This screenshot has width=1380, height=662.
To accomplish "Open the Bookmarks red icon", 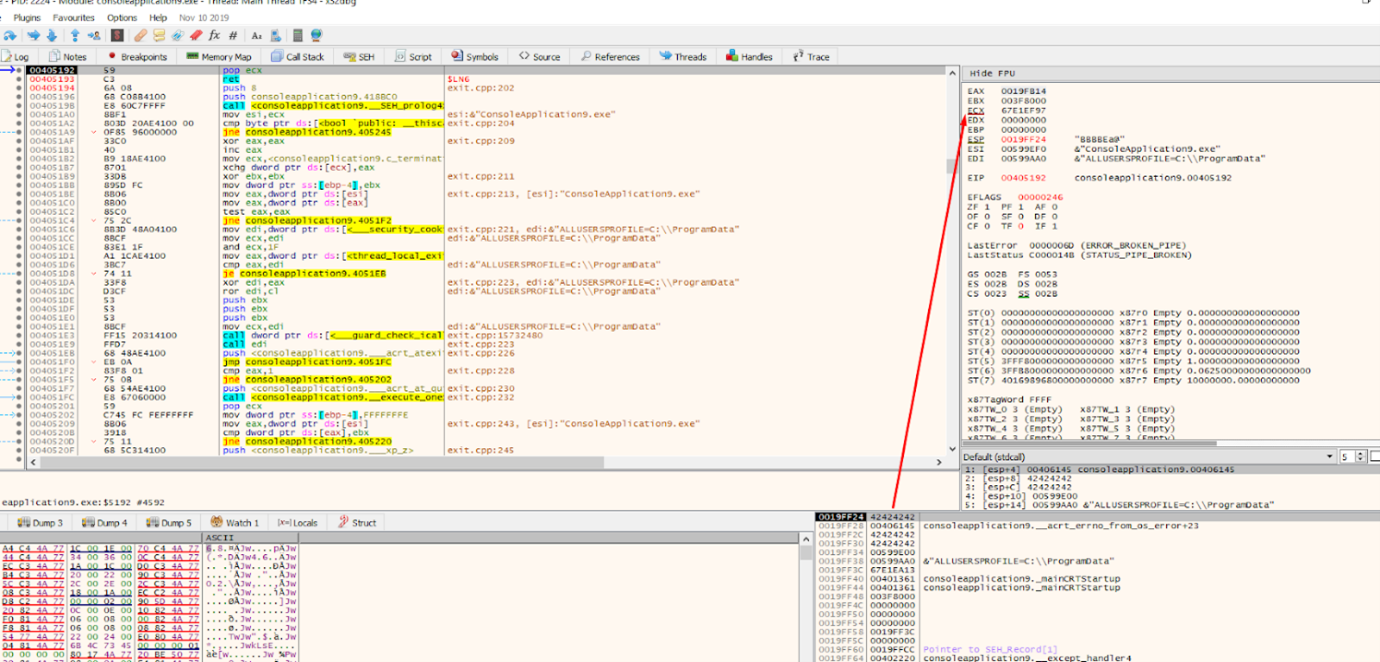I will point(196,36).
